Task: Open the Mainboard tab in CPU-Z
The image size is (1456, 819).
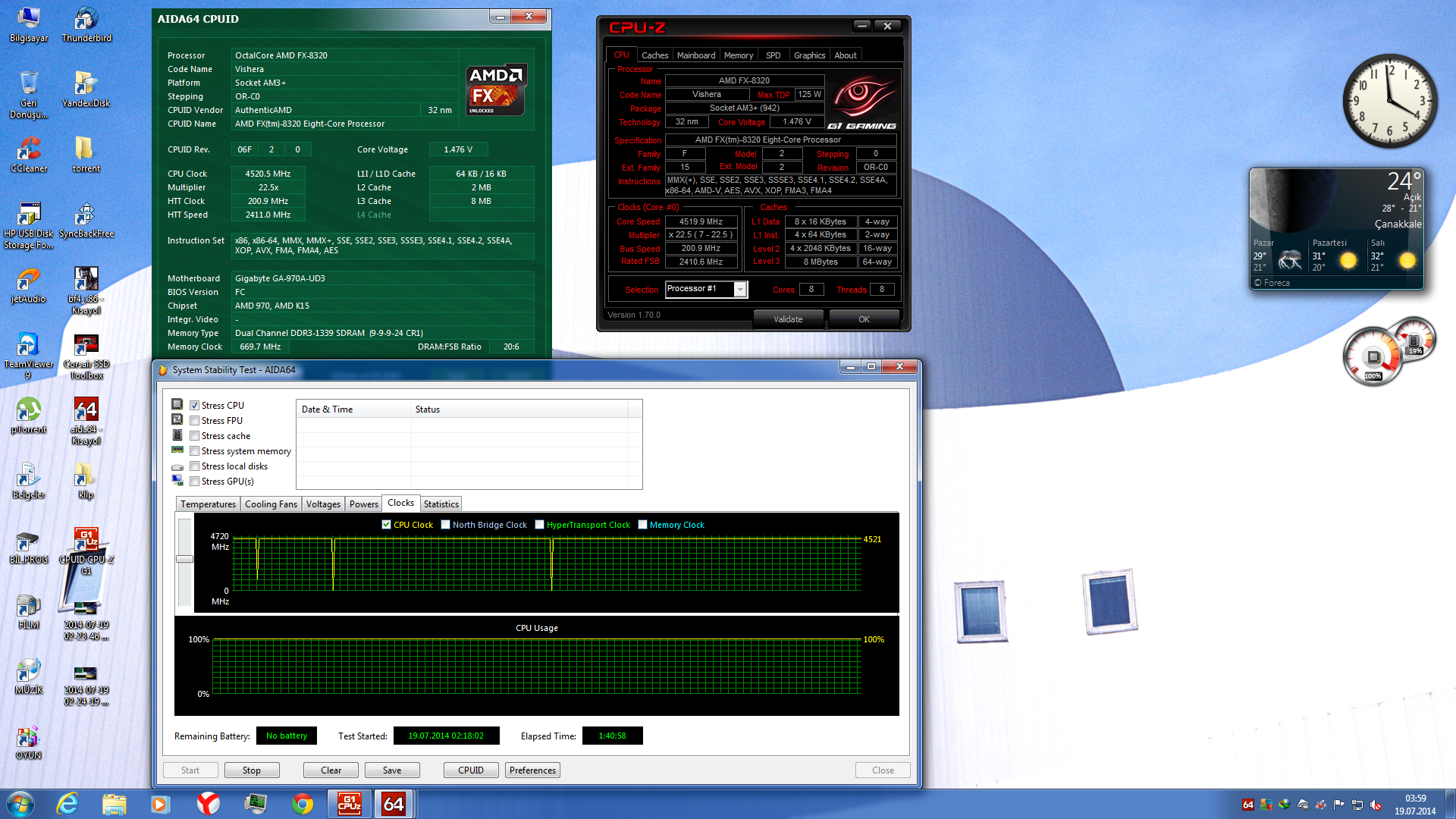Action: coord(696,55)
